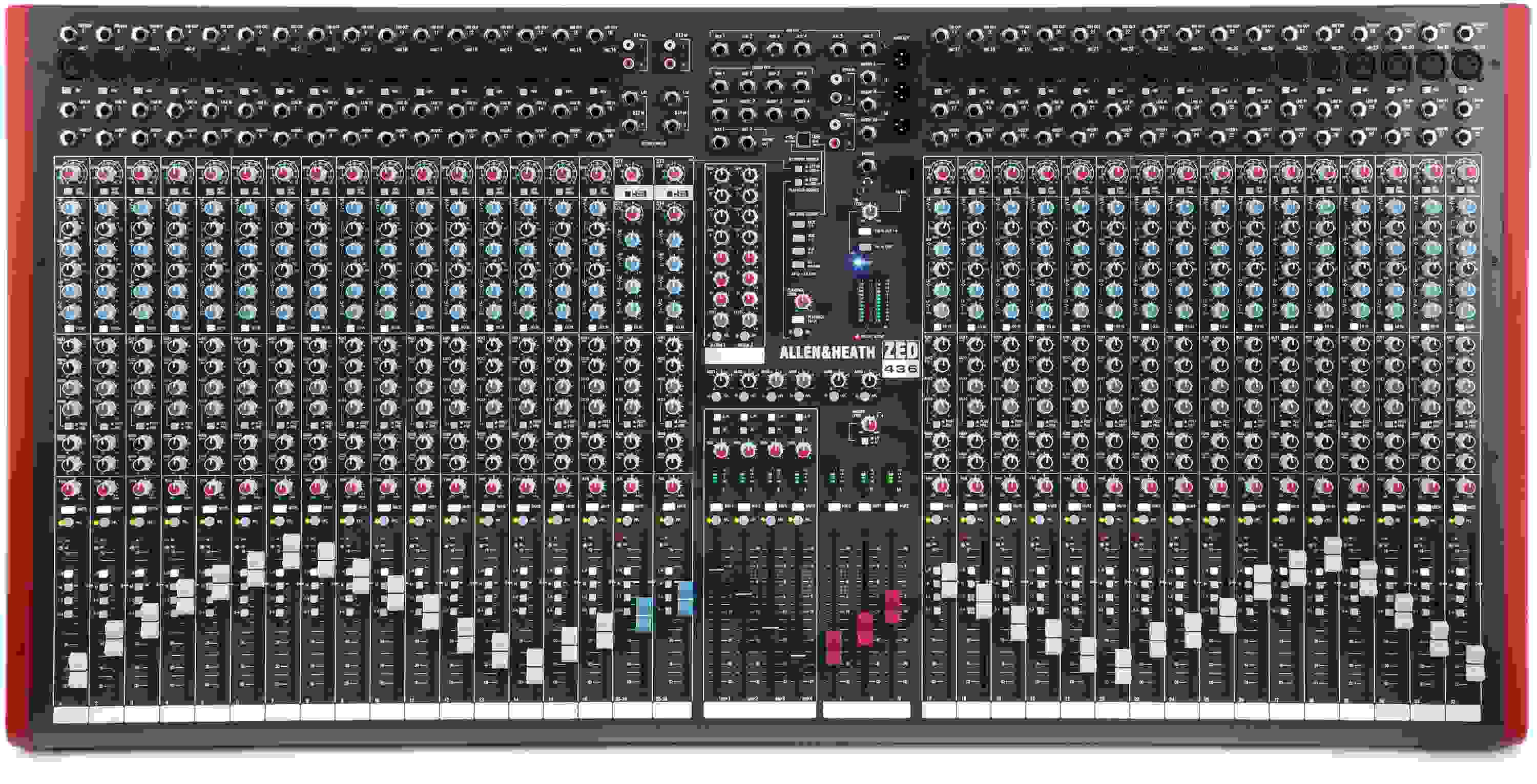Turn the pink monitor level knob below the meters

point(870,424)
